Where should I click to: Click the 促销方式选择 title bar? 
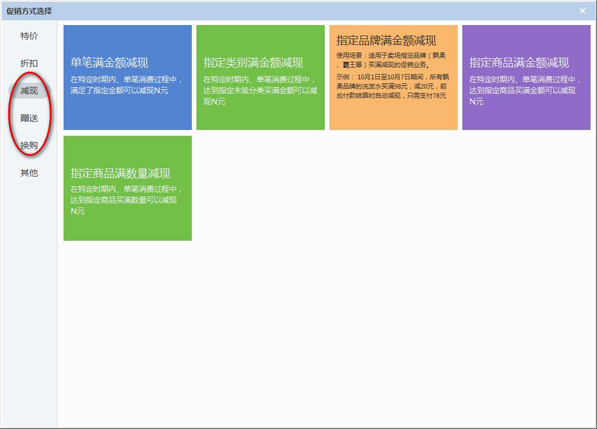pyautogui.click(x=298, y=11)
